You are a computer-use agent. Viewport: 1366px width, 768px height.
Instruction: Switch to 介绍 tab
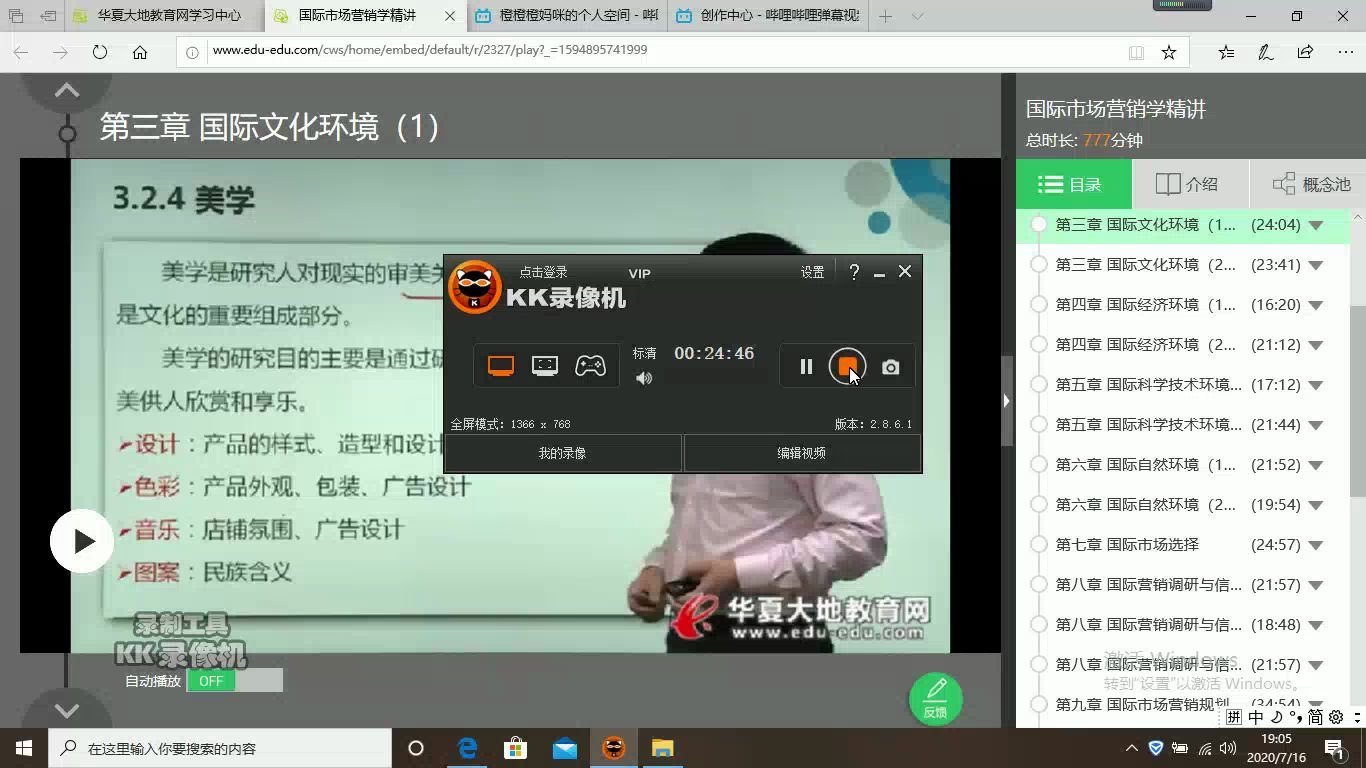coord(1190,184)
